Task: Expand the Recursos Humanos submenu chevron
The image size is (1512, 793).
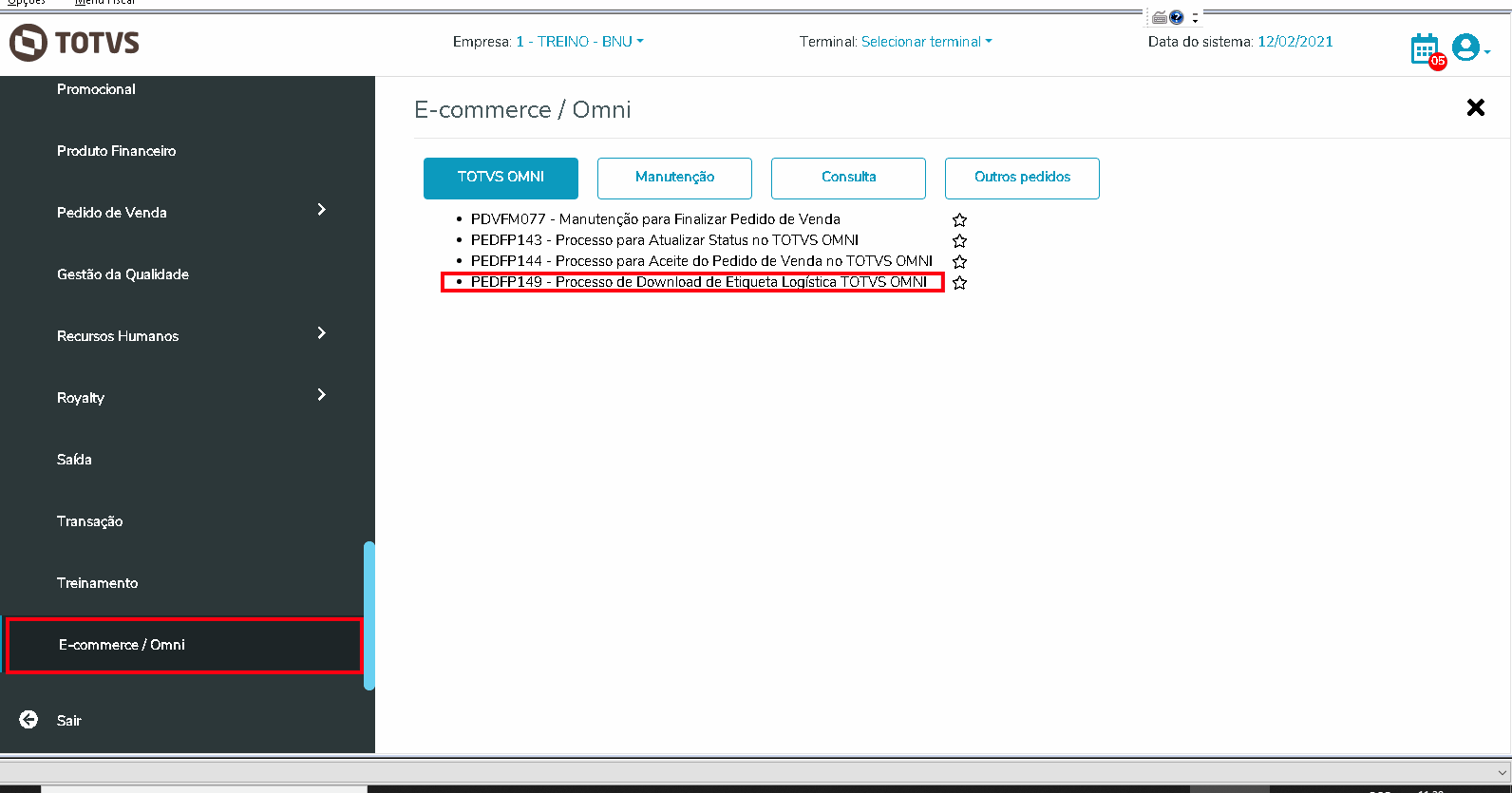Action: click(321, 333)
